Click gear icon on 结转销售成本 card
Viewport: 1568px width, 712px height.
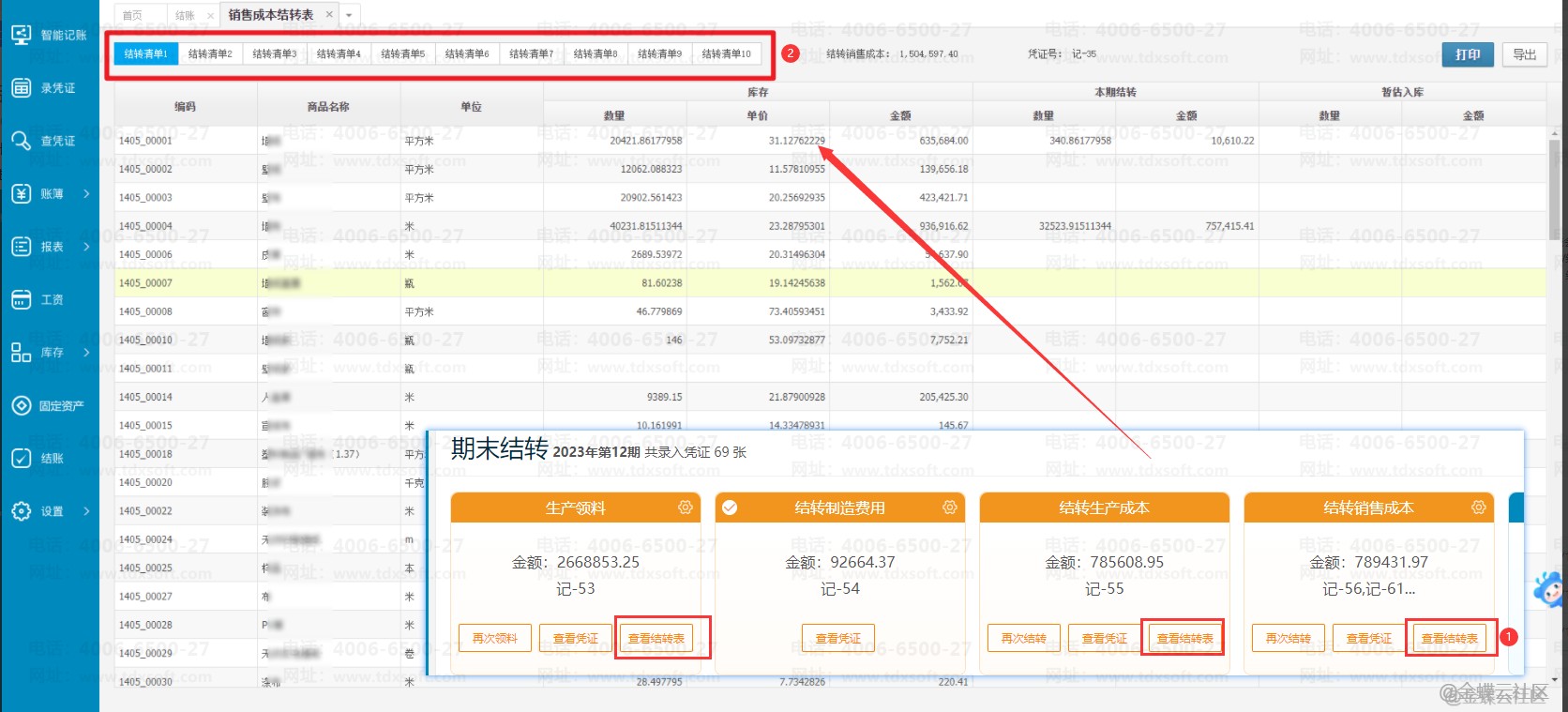point(1479,507)
